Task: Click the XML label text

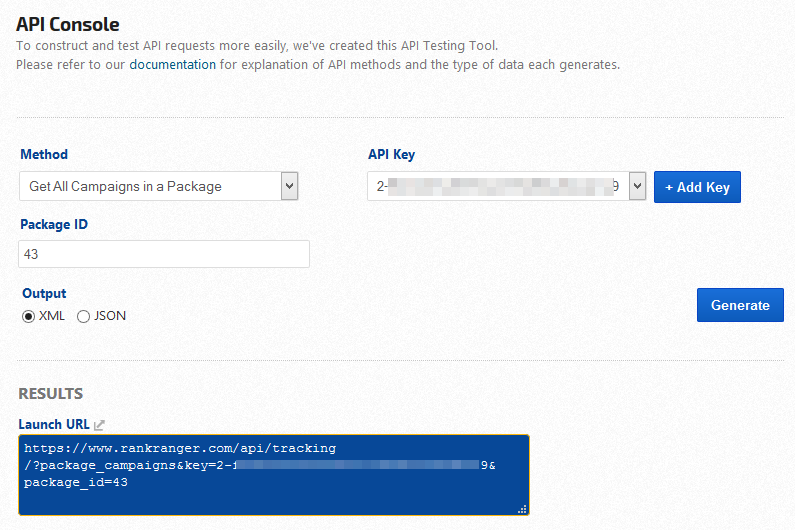Action: (x=52, y=316)
